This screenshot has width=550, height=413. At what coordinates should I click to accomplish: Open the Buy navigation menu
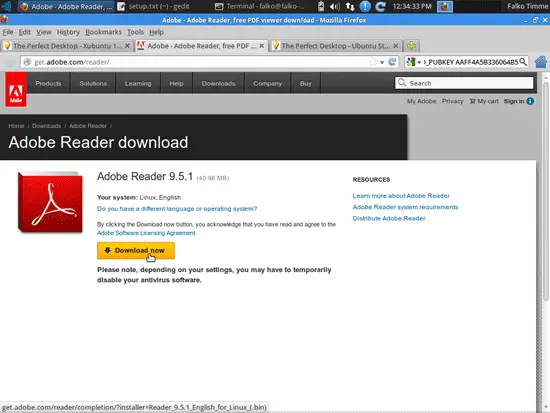pyautogui.click(x=306, y=84)
